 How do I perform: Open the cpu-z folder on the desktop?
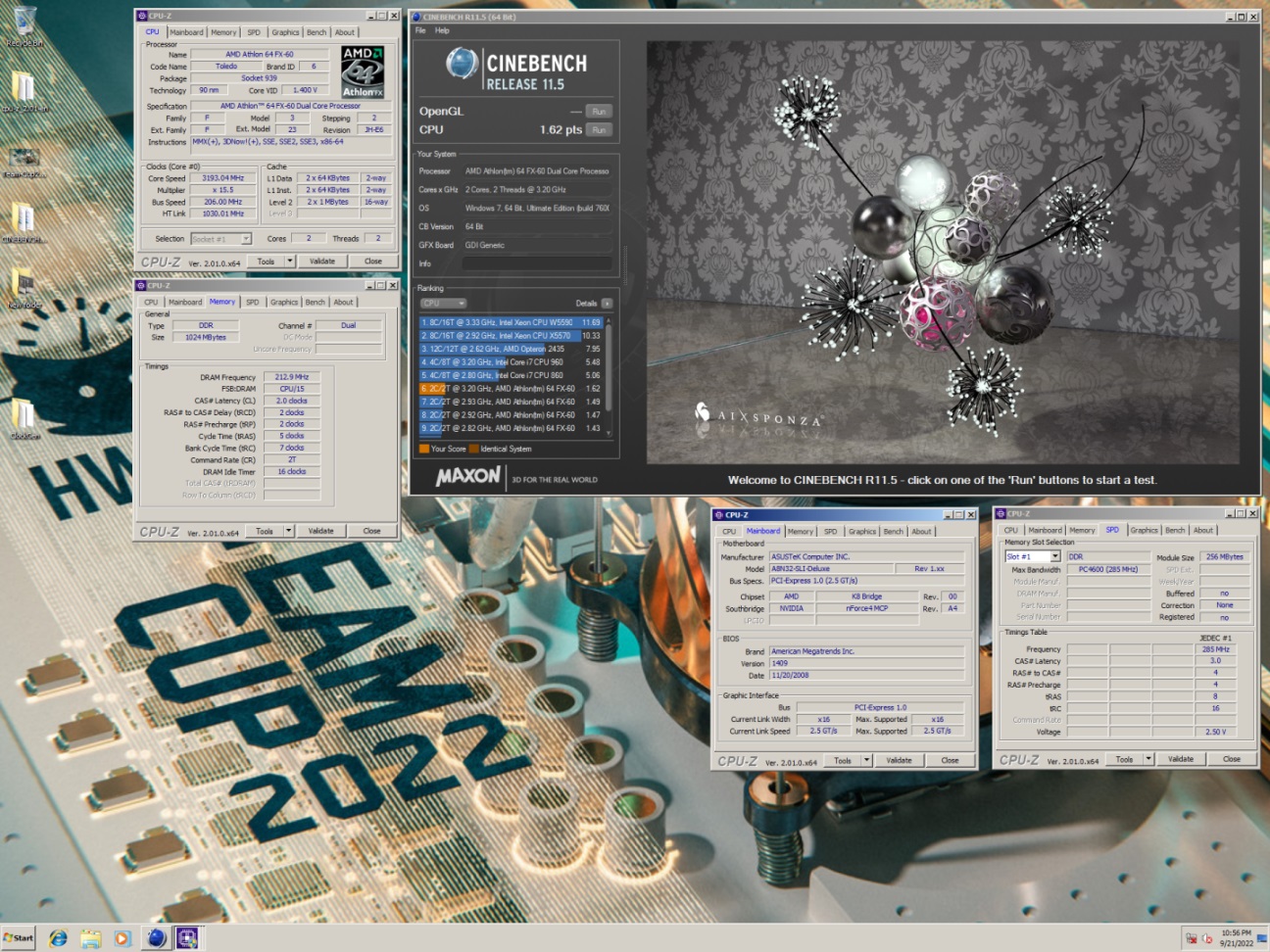[24, 92]
